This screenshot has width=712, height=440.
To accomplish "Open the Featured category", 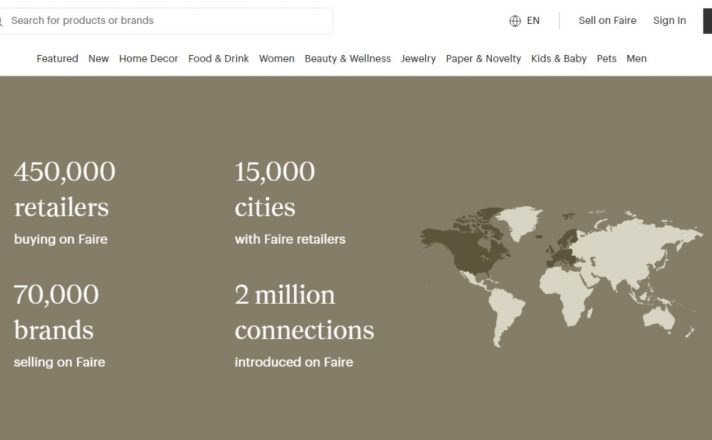I will tap(57, 59).
